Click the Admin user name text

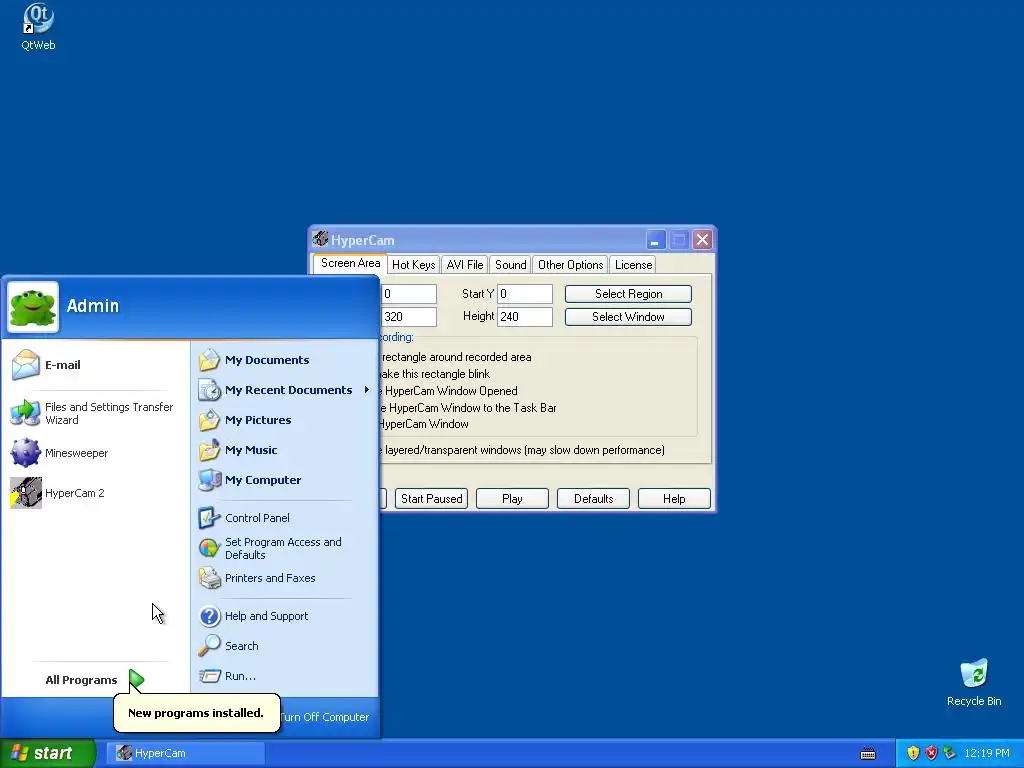coord(93,306)
